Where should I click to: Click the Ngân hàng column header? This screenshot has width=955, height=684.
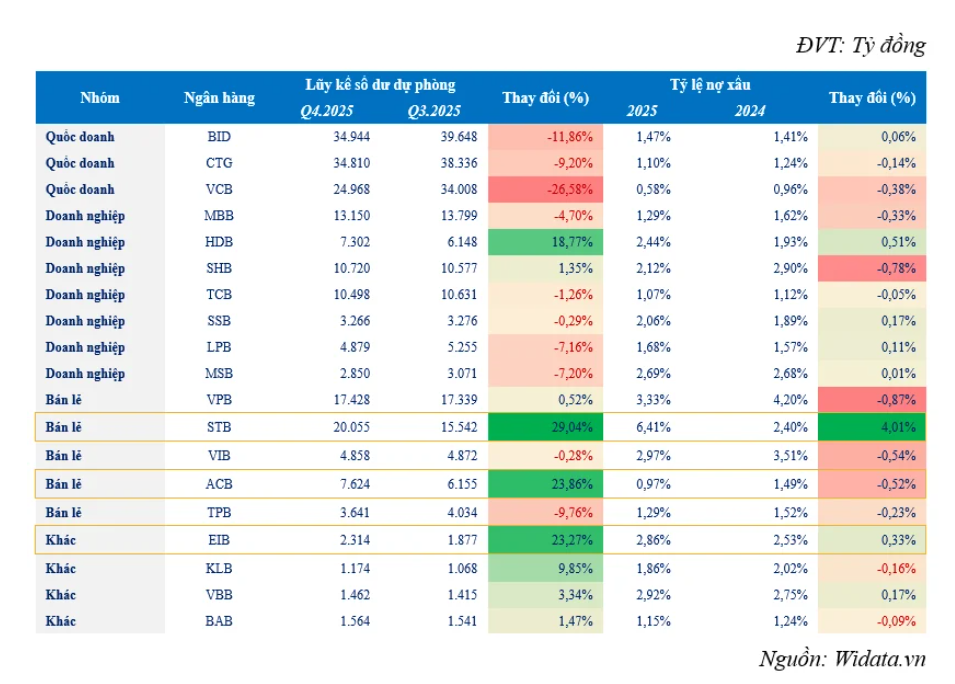[x=219, y=98]
